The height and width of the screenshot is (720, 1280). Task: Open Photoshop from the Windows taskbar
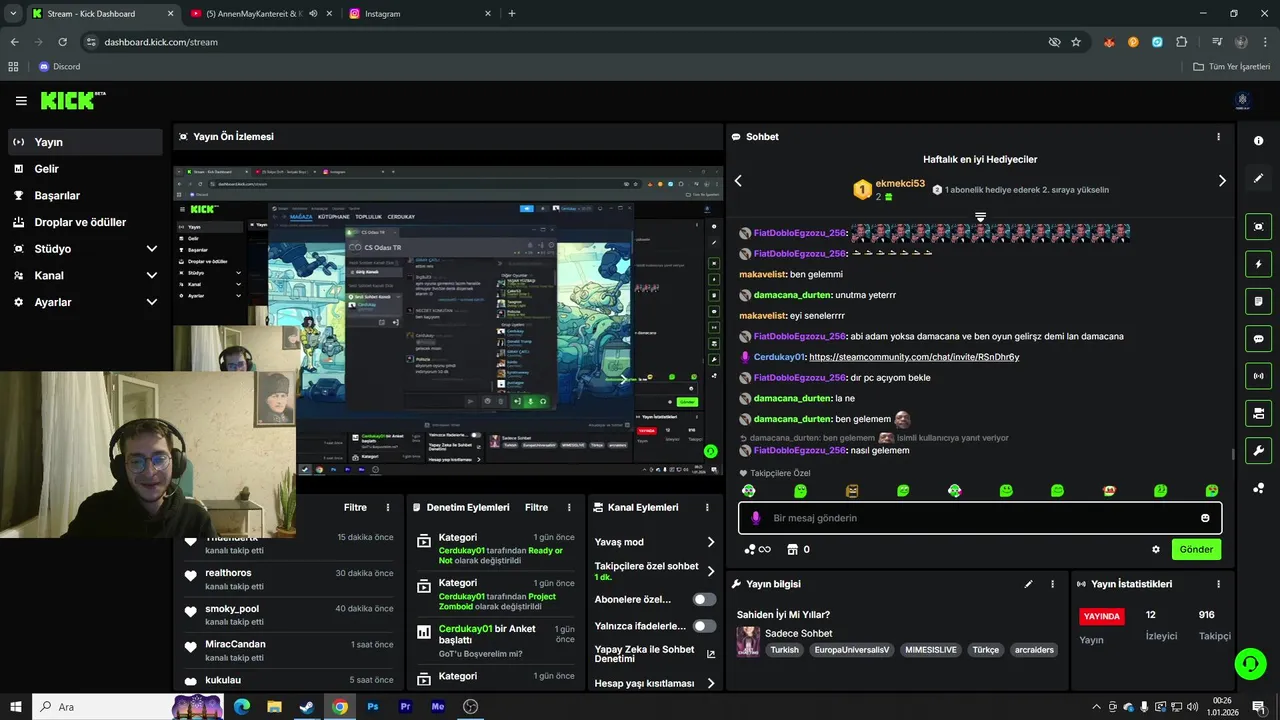(372, 706)
